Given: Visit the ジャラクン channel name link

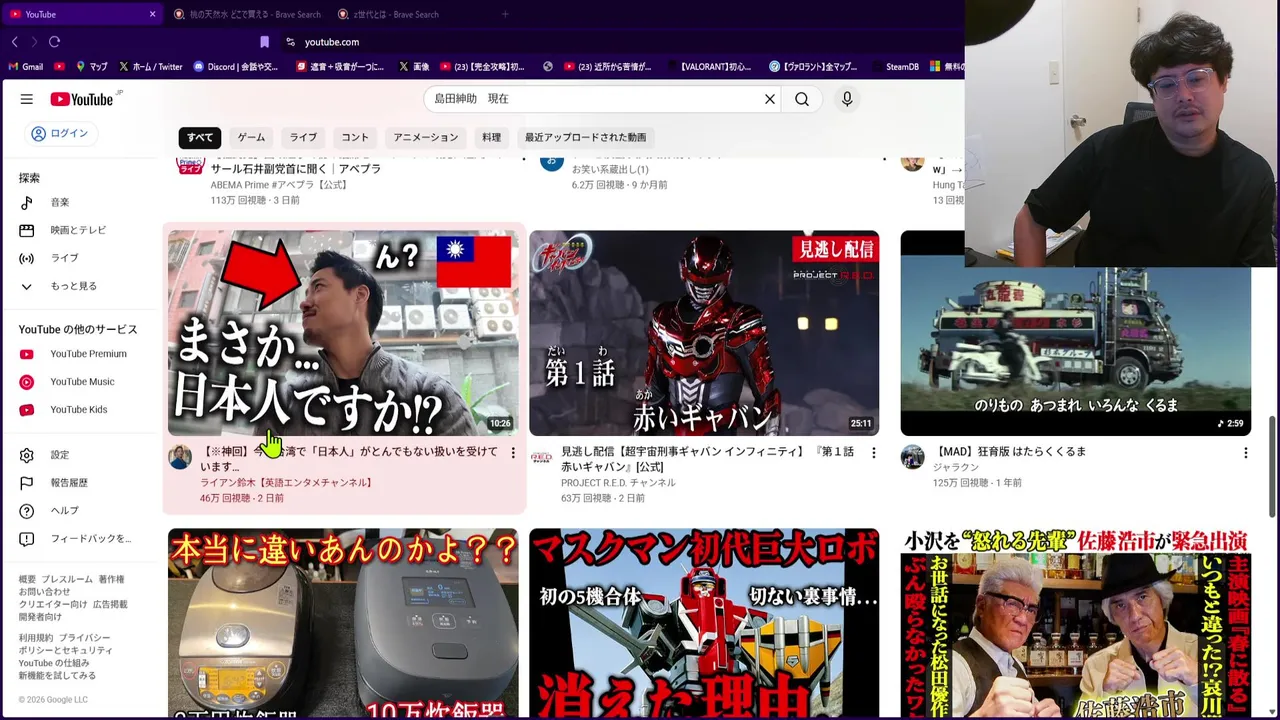Looking at the screenshot, I should (x=956, y=468).
